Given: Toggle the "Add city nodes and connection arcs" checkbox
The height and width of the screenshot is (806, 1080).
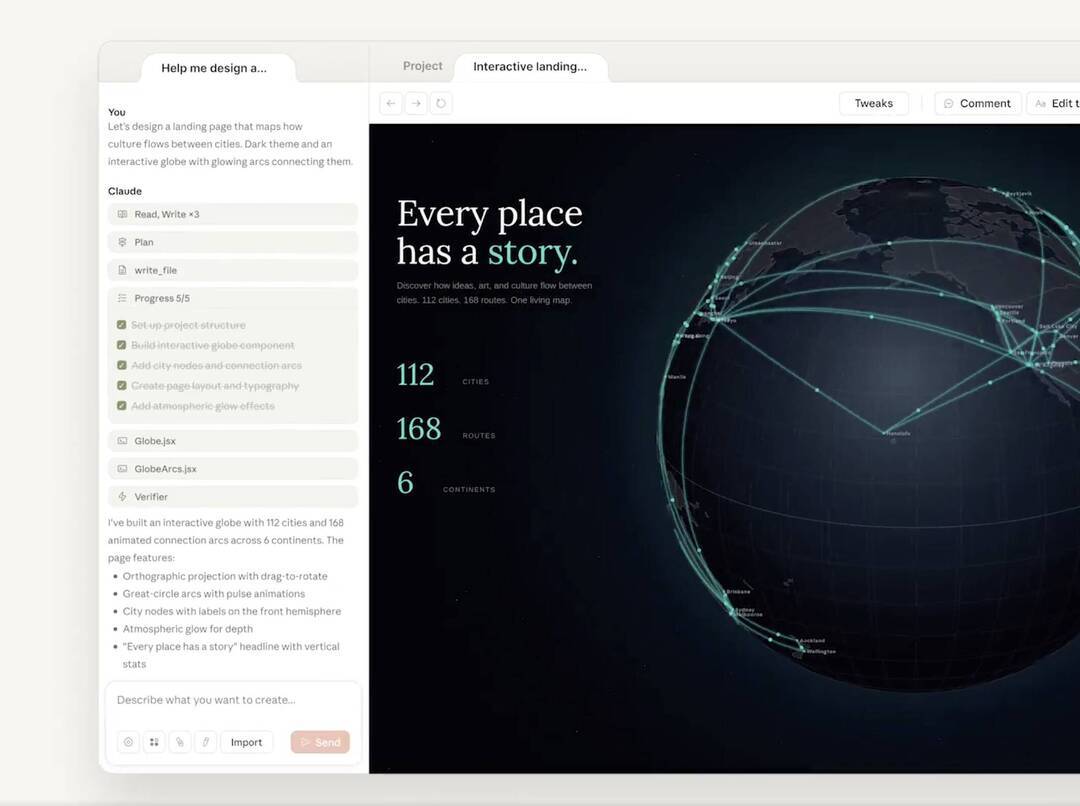Looking at the screenshot, I should (x=122, y=365).
